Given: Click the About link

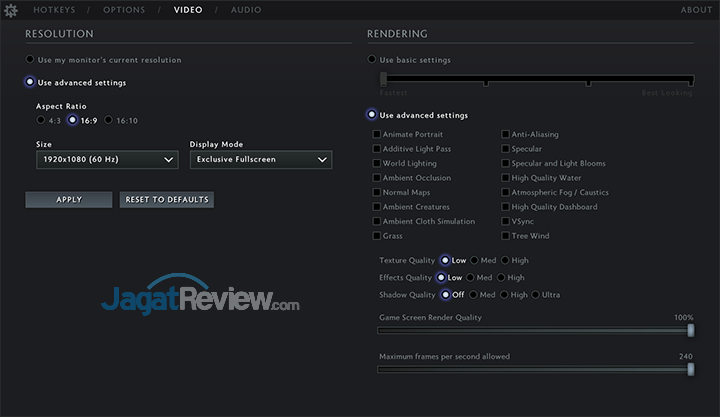Looking at the screenshot, I should pyautogui.click(x=696, y=10).
